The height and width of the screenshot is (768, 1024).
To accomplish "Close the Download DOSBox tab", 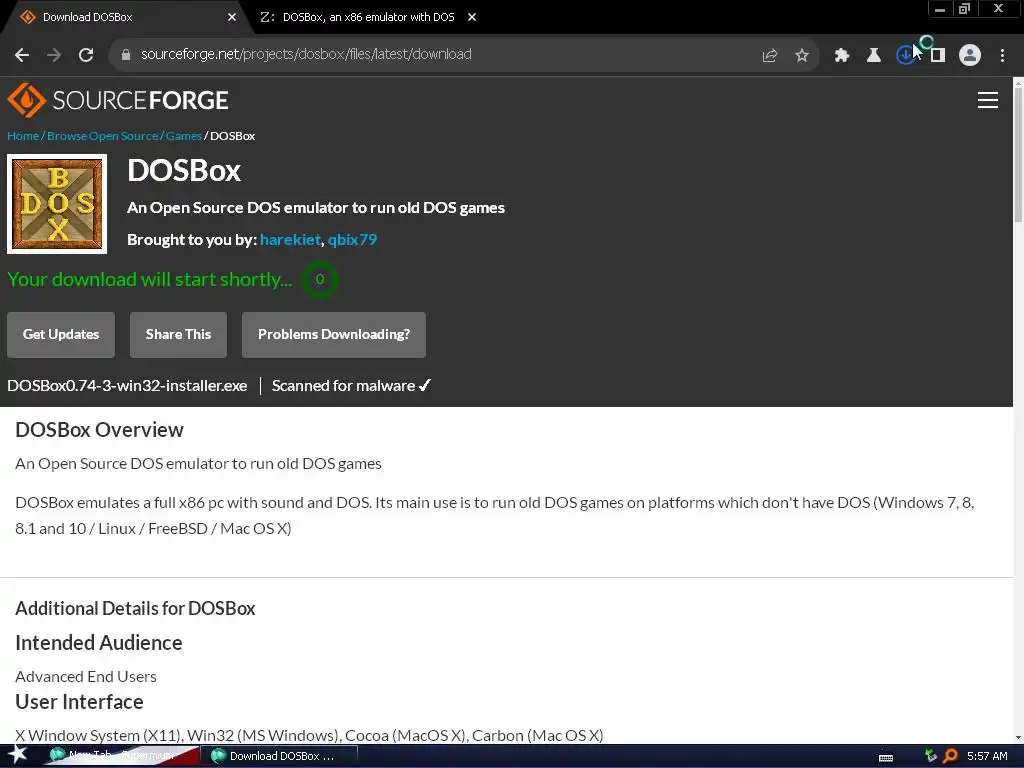I will (232, 17).
